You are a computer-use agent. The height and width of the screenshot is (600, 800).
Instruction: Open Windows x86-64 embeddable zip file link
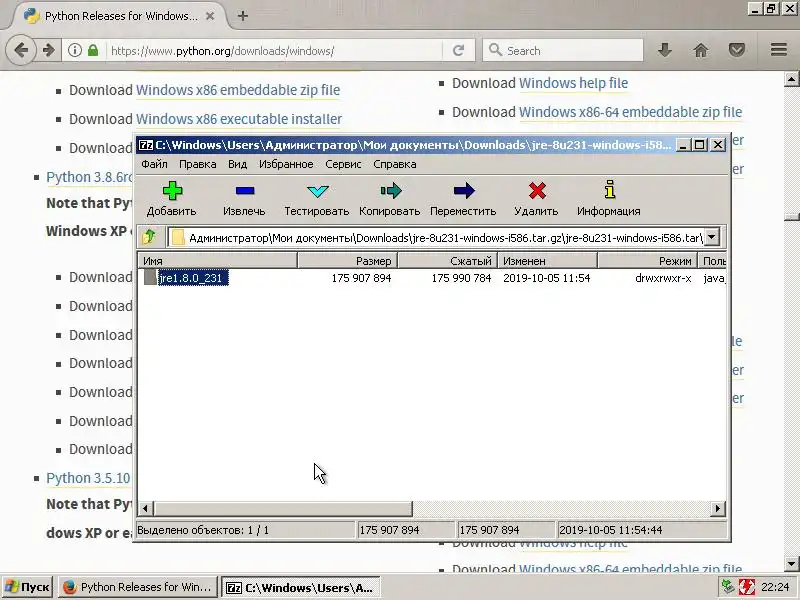pos(630,112)
